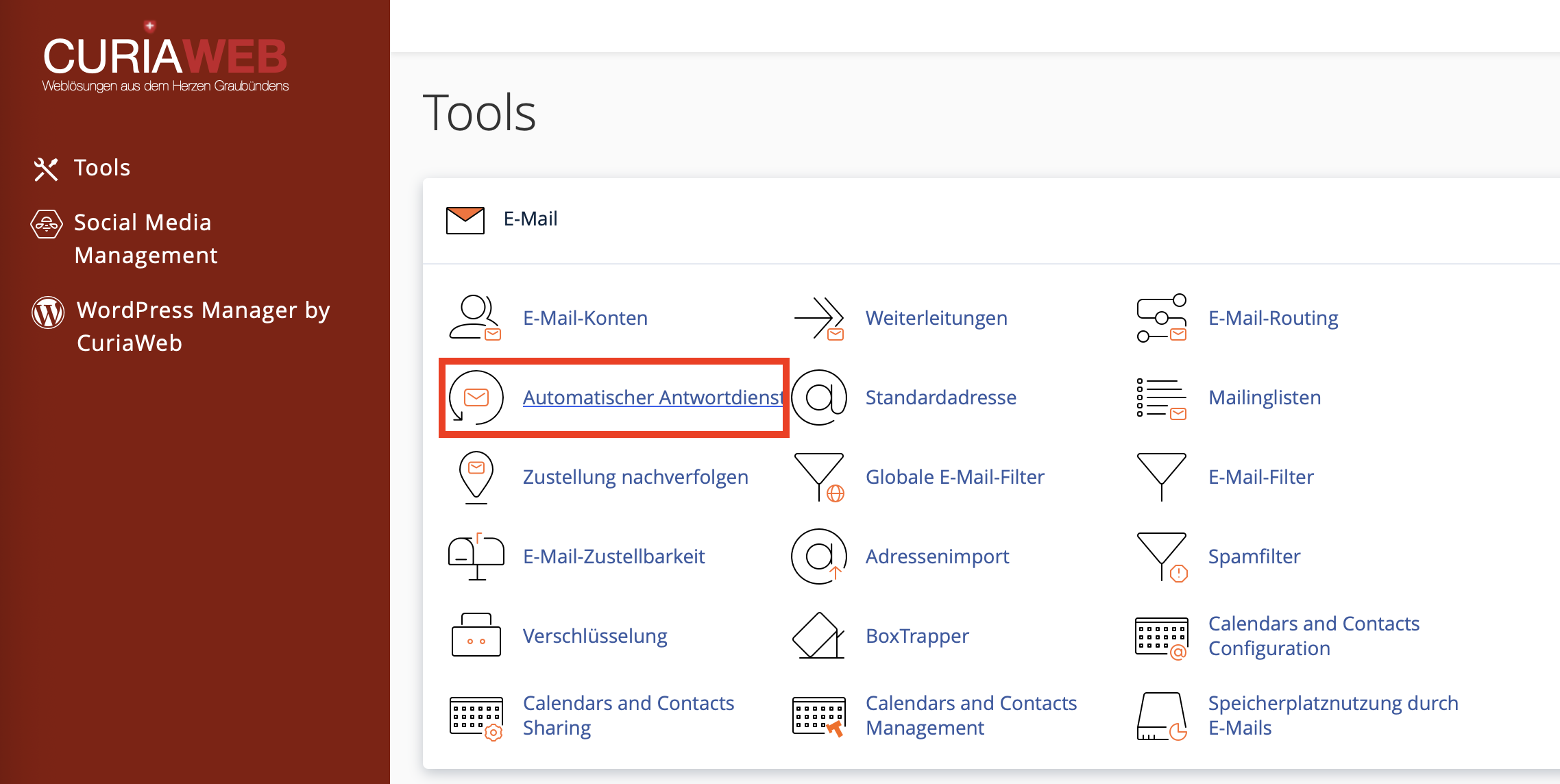Viewport: 1560px width, 784px height.
Task: Click the Verschlüsselung lock icon
Action: tap(476, 635)
